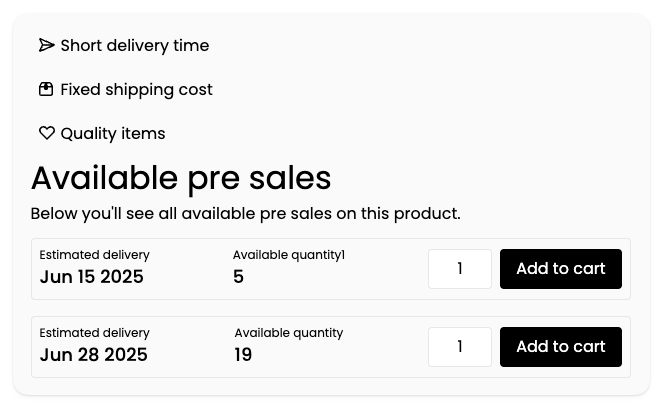
Task: Add the Jun 15 2025 pre sale to cart
Action: tap(561, 269)
